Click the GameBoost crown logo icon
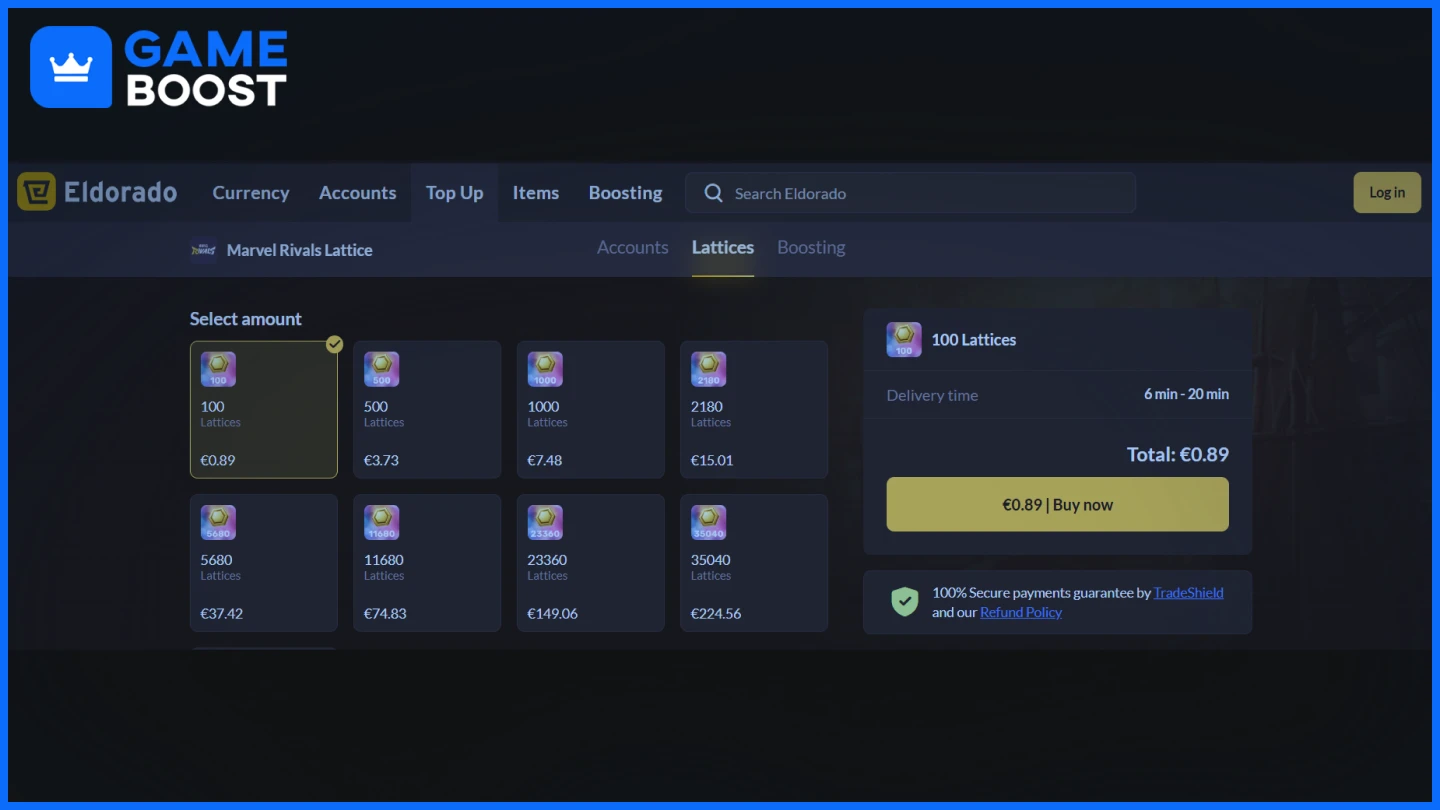 coord(71,67)
